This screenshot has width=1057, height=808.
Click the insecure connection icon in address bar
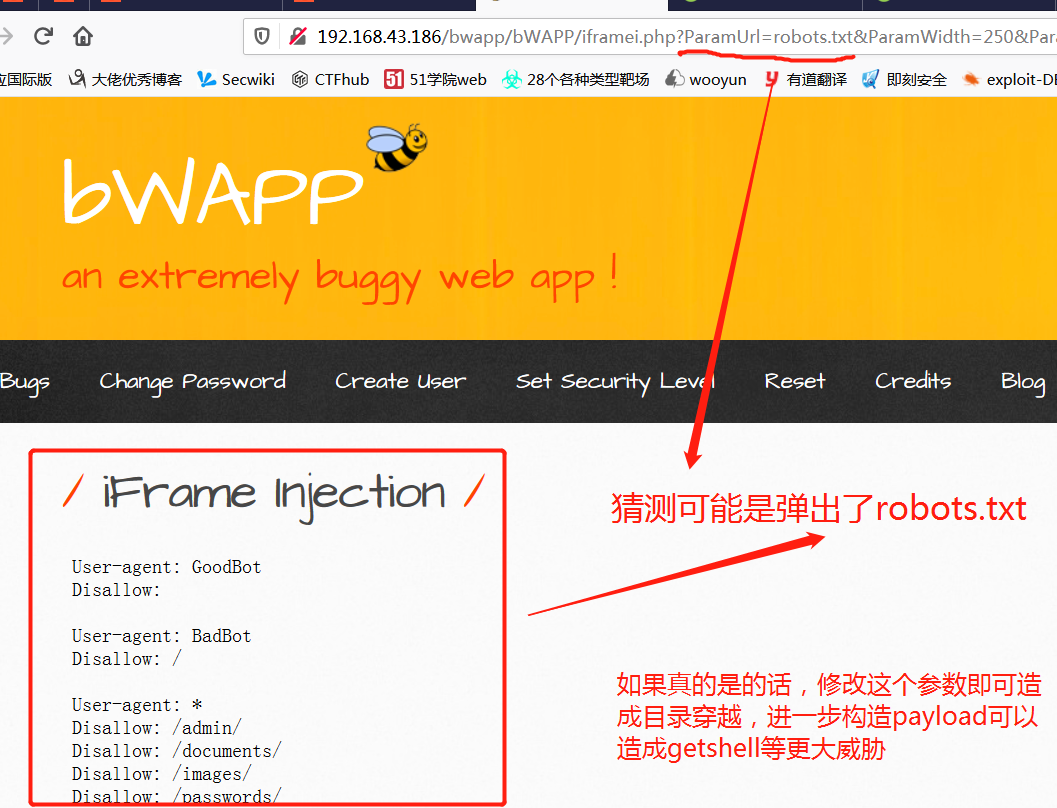point(296,36)
